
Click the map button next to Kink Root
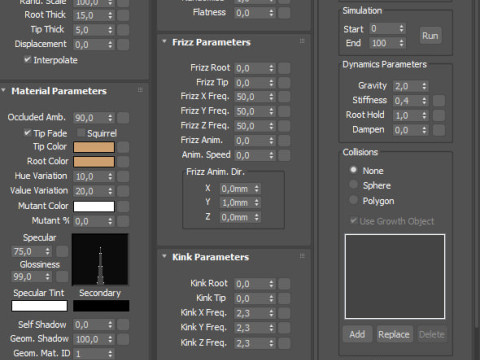point(284,284)
